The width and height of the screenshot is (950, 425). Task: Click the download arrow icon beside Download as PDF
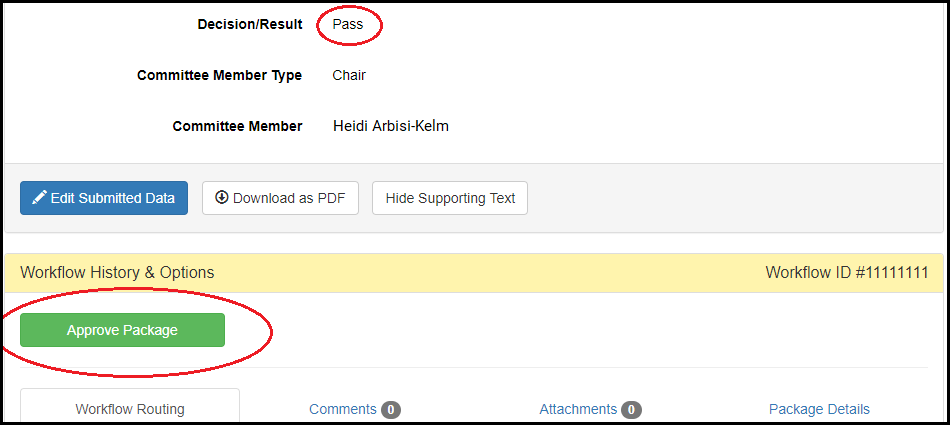click(x=222, y=198)
